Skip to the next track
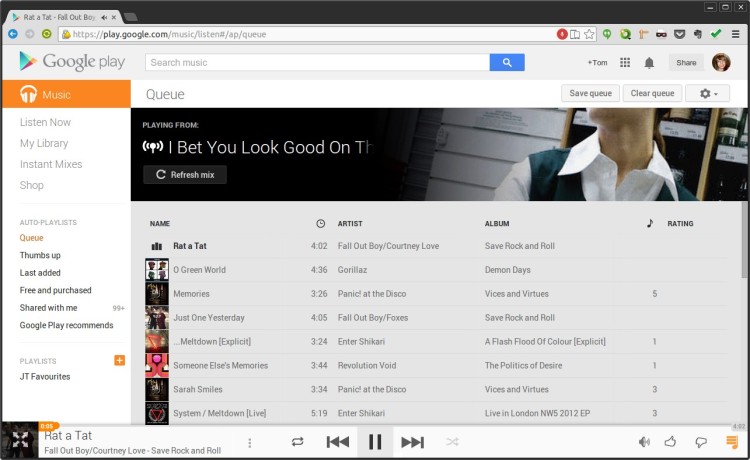750x460 pixels. tap(412, 442)
